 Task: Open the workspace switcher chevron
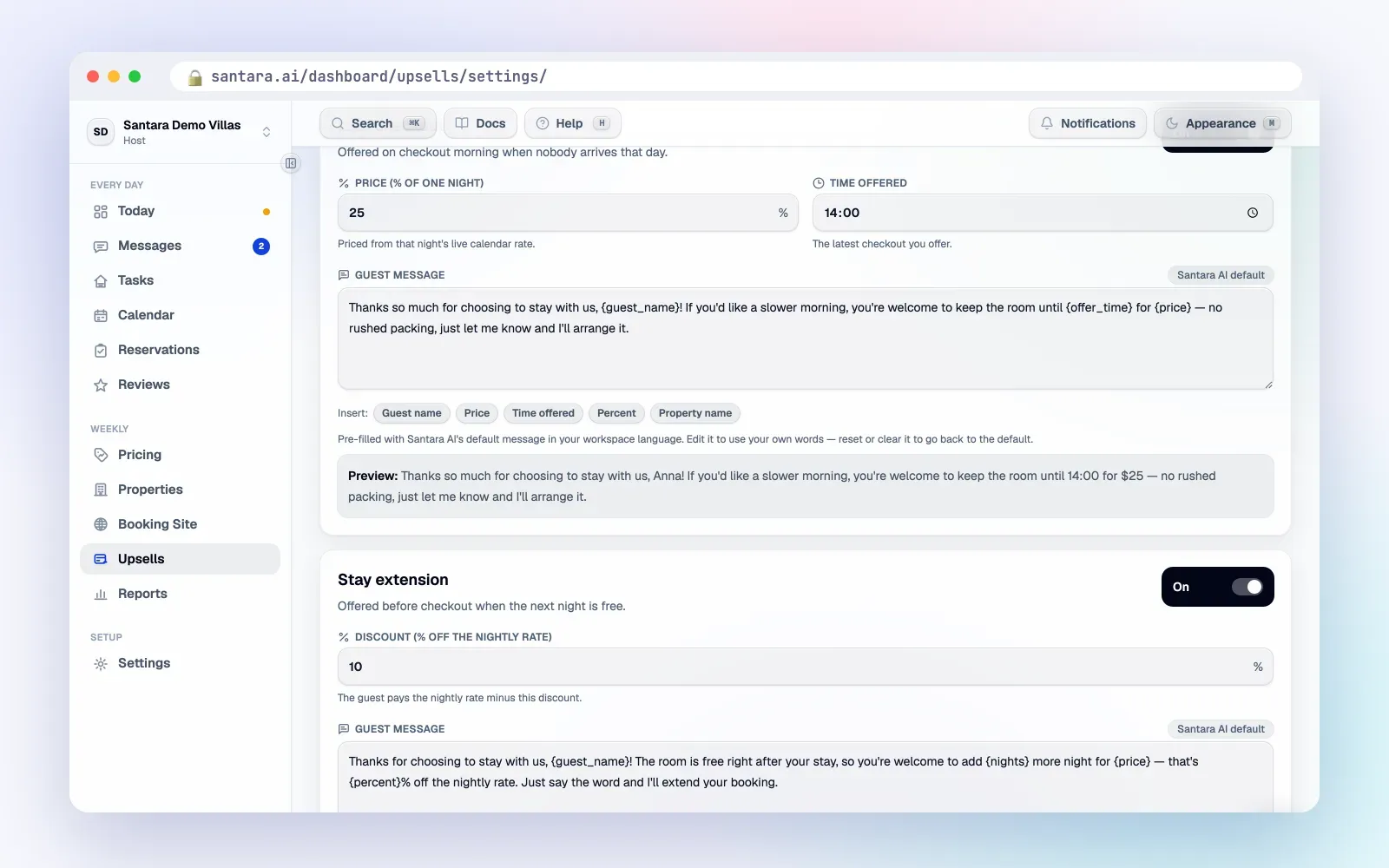267,132
